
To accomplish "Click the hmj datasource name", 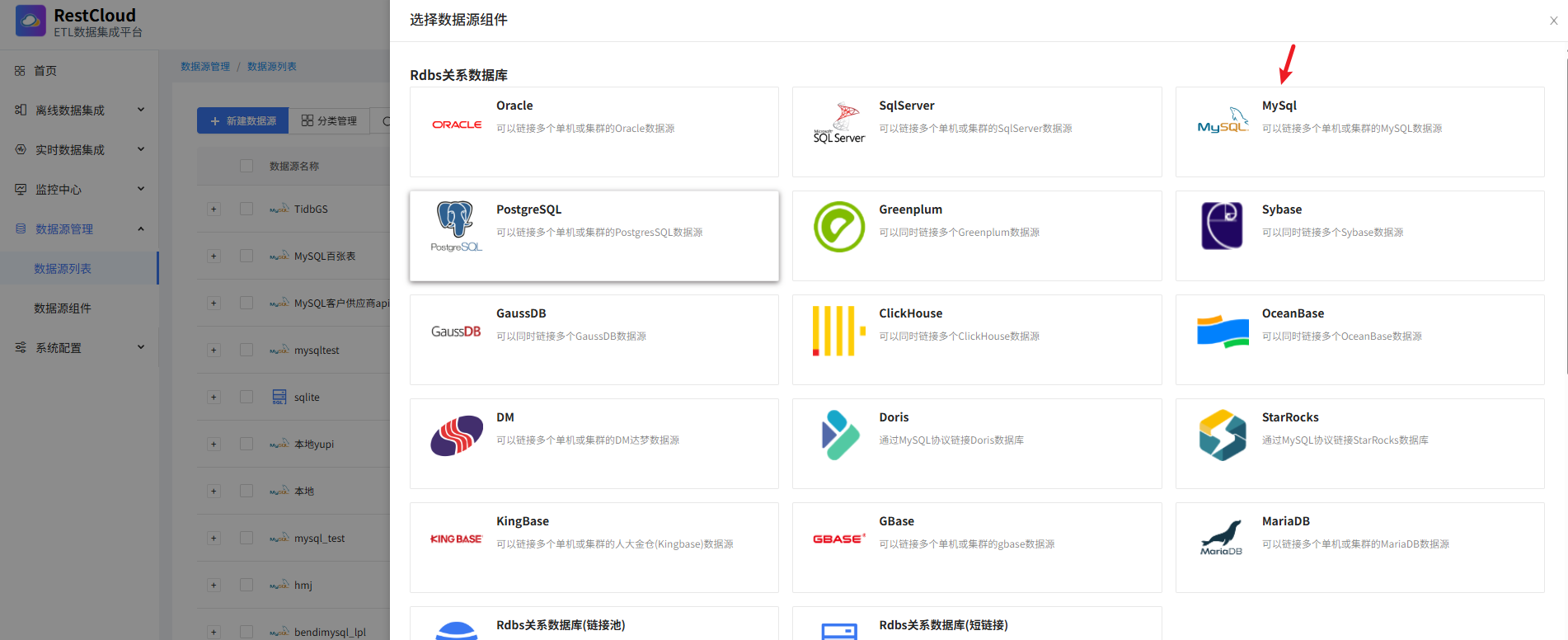I will pos(303,586).
